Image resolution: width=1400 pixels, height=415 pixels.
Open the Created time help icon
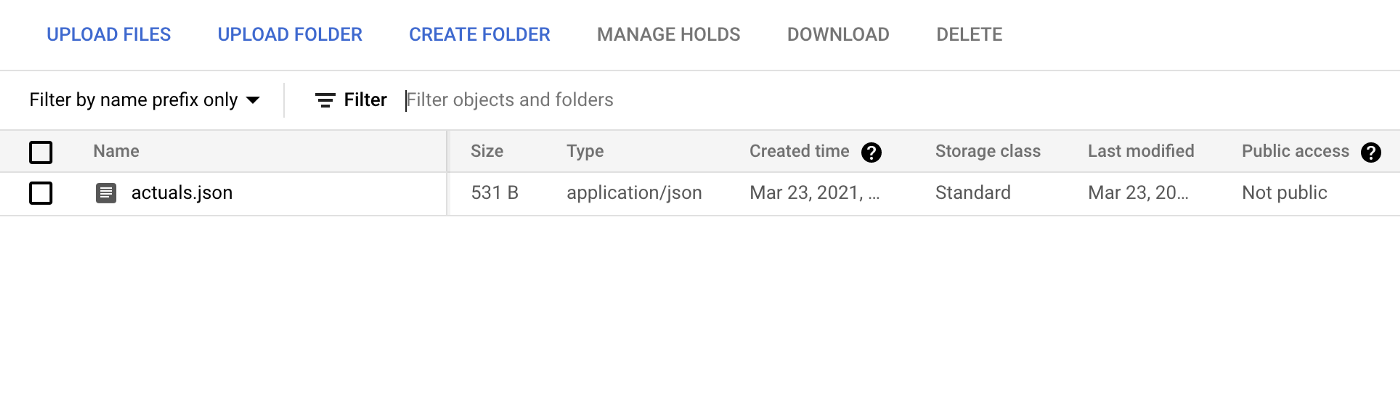point(871,152)
